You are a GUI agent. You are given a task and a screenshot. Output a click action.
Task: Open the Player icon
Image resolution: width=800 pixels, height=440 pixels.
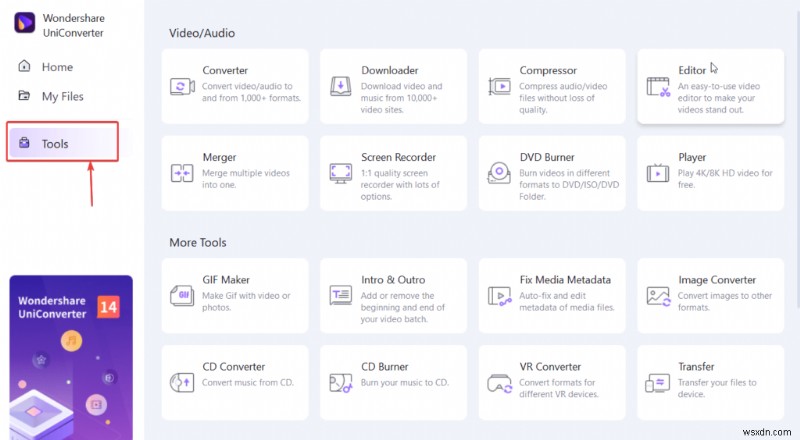[657, 173]
